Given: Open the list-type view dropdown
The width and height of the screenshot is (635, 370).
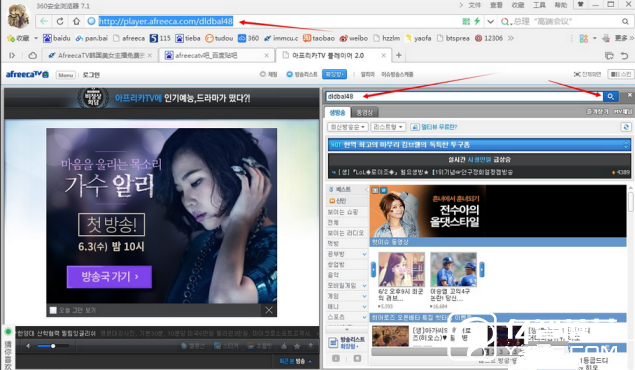Looking at the screenshot, I should pos(388,127).
